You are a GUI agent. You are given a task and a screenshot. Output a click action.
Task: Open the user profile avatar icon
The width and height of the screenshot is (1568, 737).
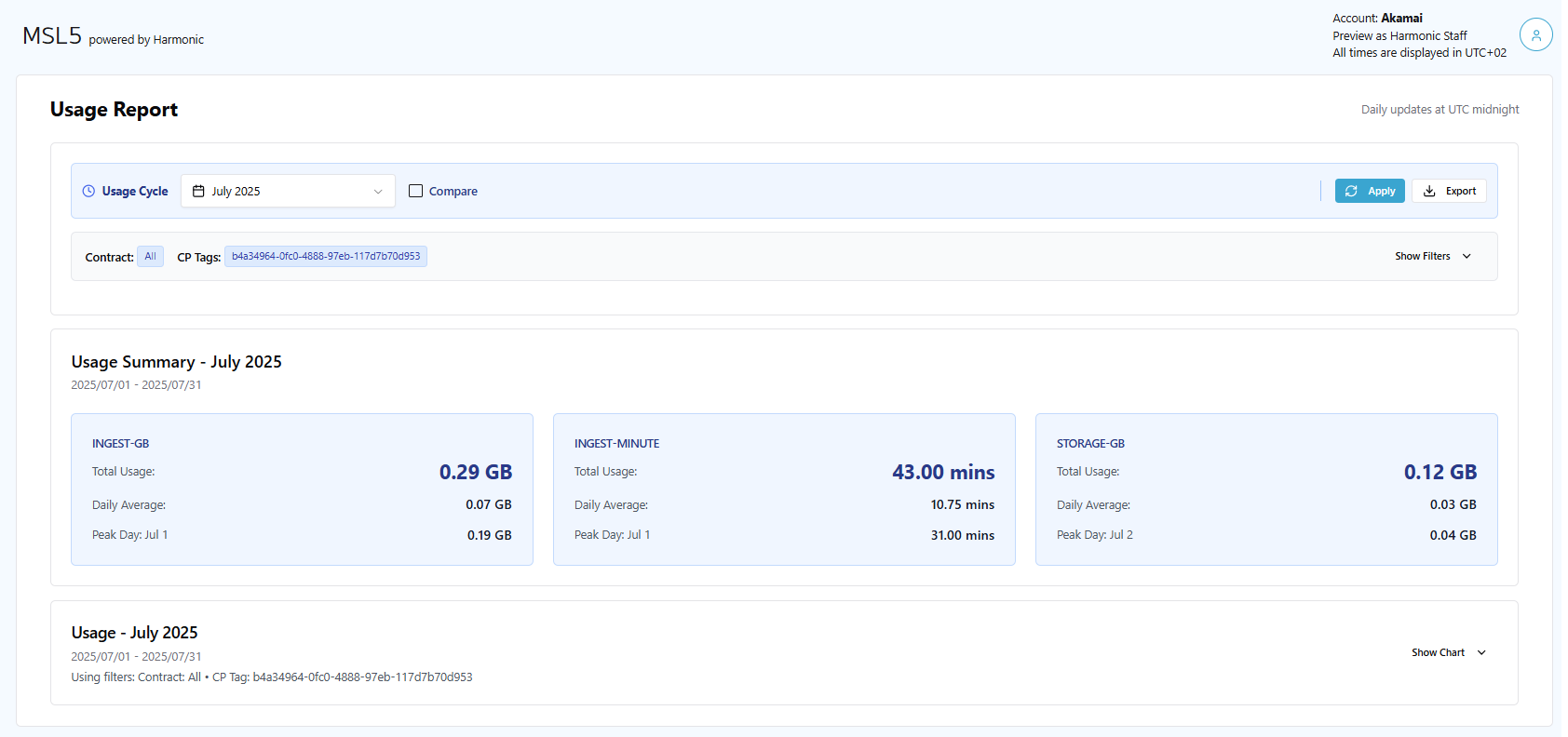[x=1535, y=35]
